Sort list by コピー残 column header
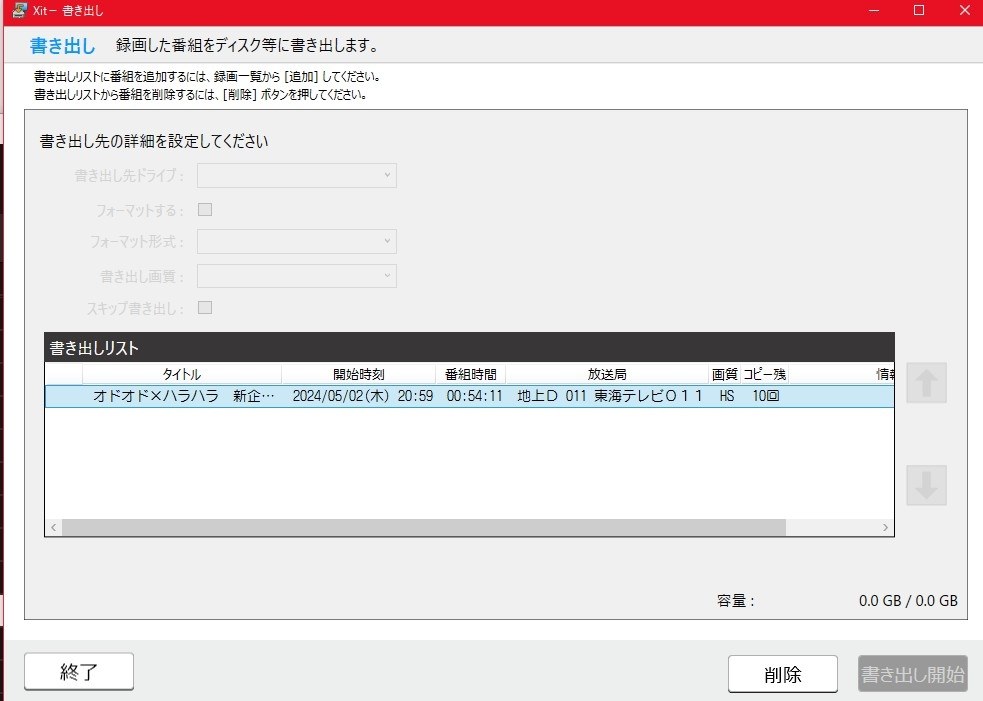 [x=764, y=374]
